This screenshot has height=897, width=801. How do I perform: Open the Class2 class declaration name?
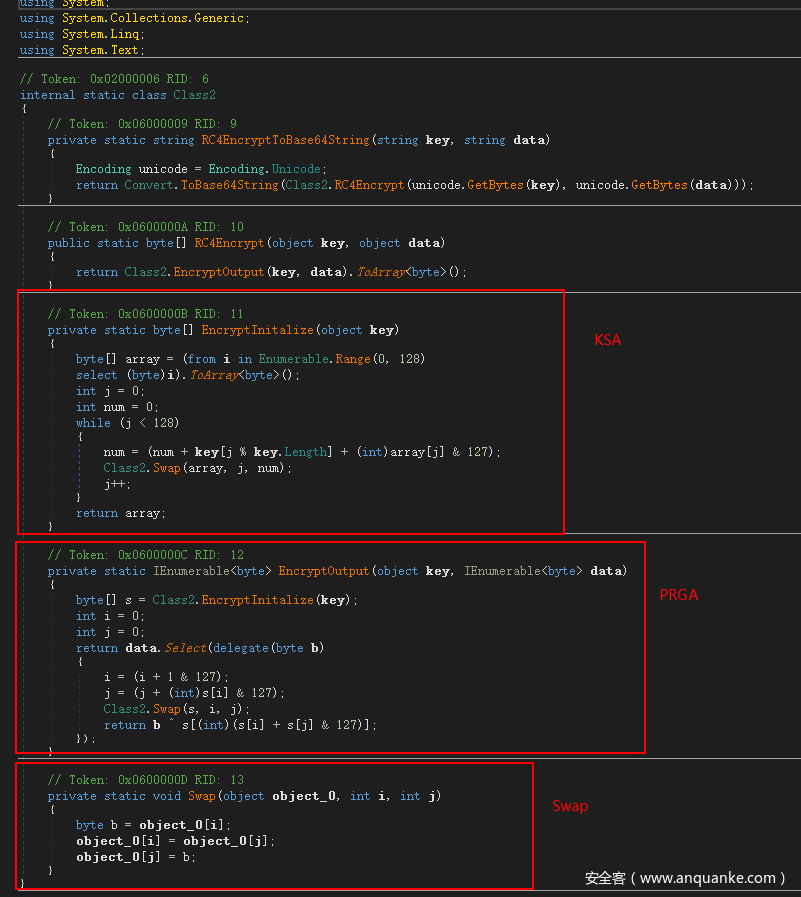click(x=194, y=95)
